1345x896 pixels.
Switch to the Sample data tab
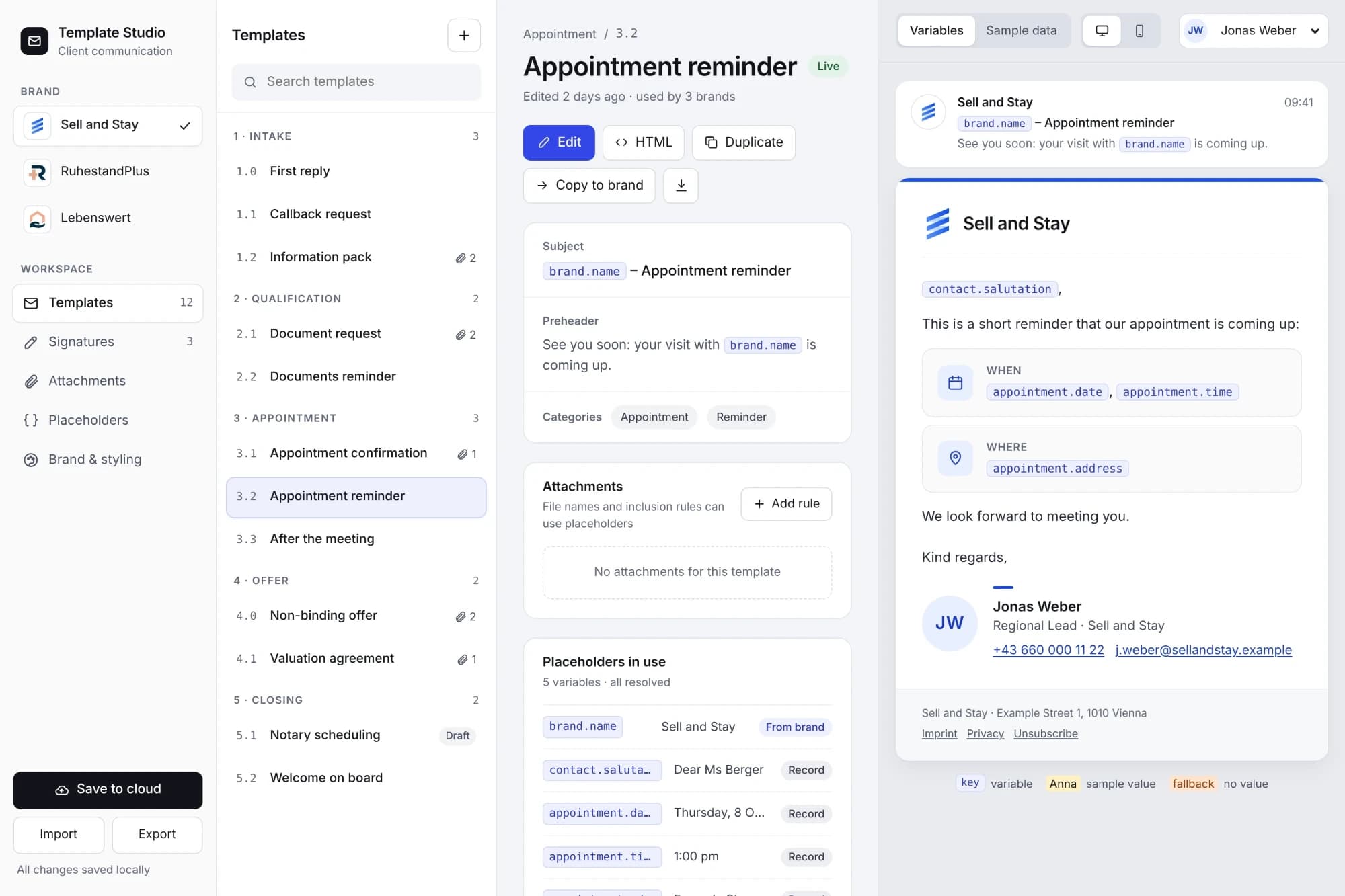[1021, 31]
